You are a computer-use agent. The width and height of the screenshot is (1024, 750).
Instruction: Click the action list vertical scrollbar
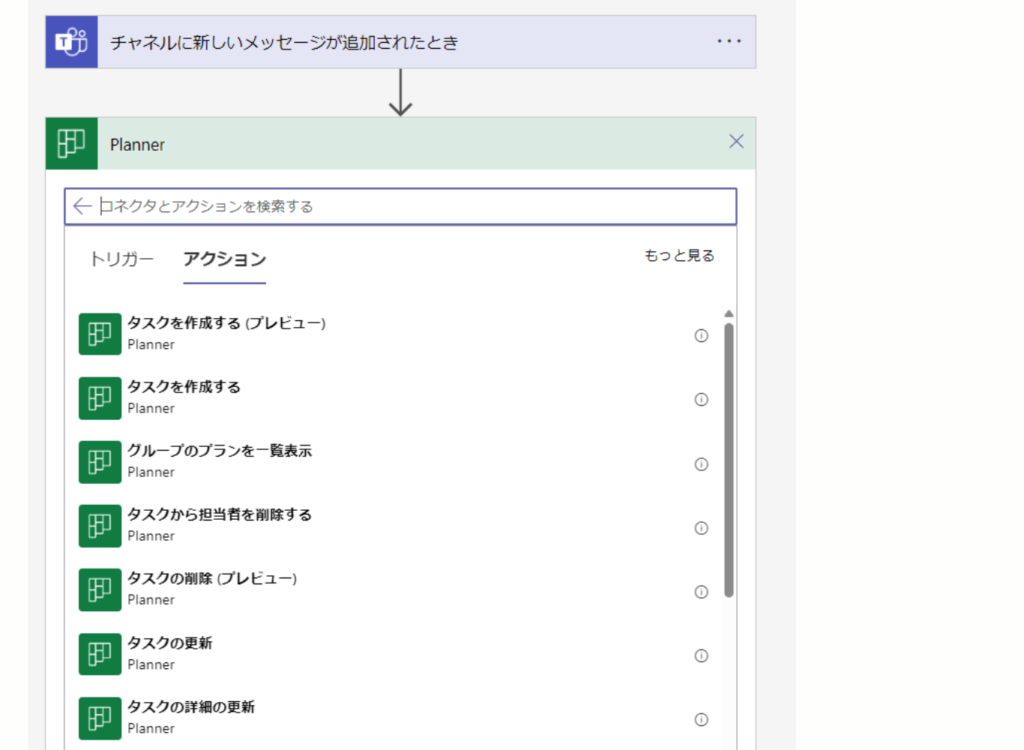click(x=729, y=460)
